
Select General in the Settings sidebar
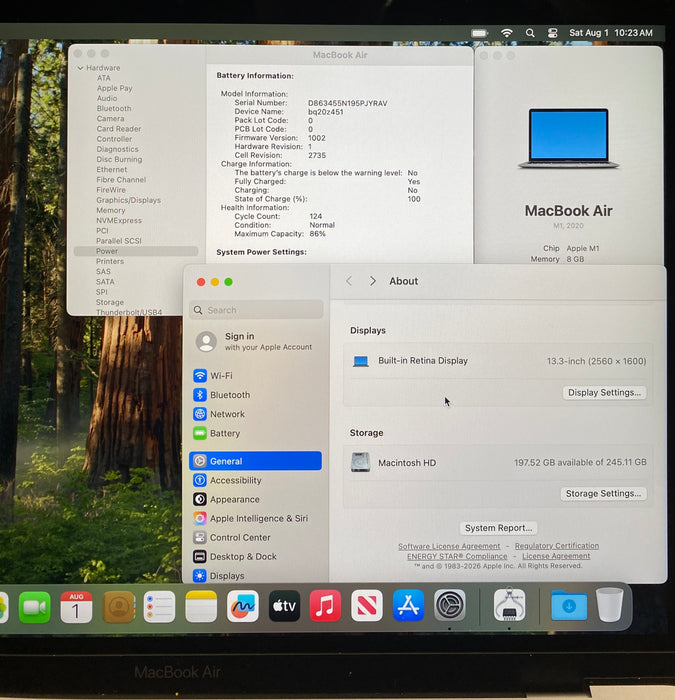[x=256, y=461]
